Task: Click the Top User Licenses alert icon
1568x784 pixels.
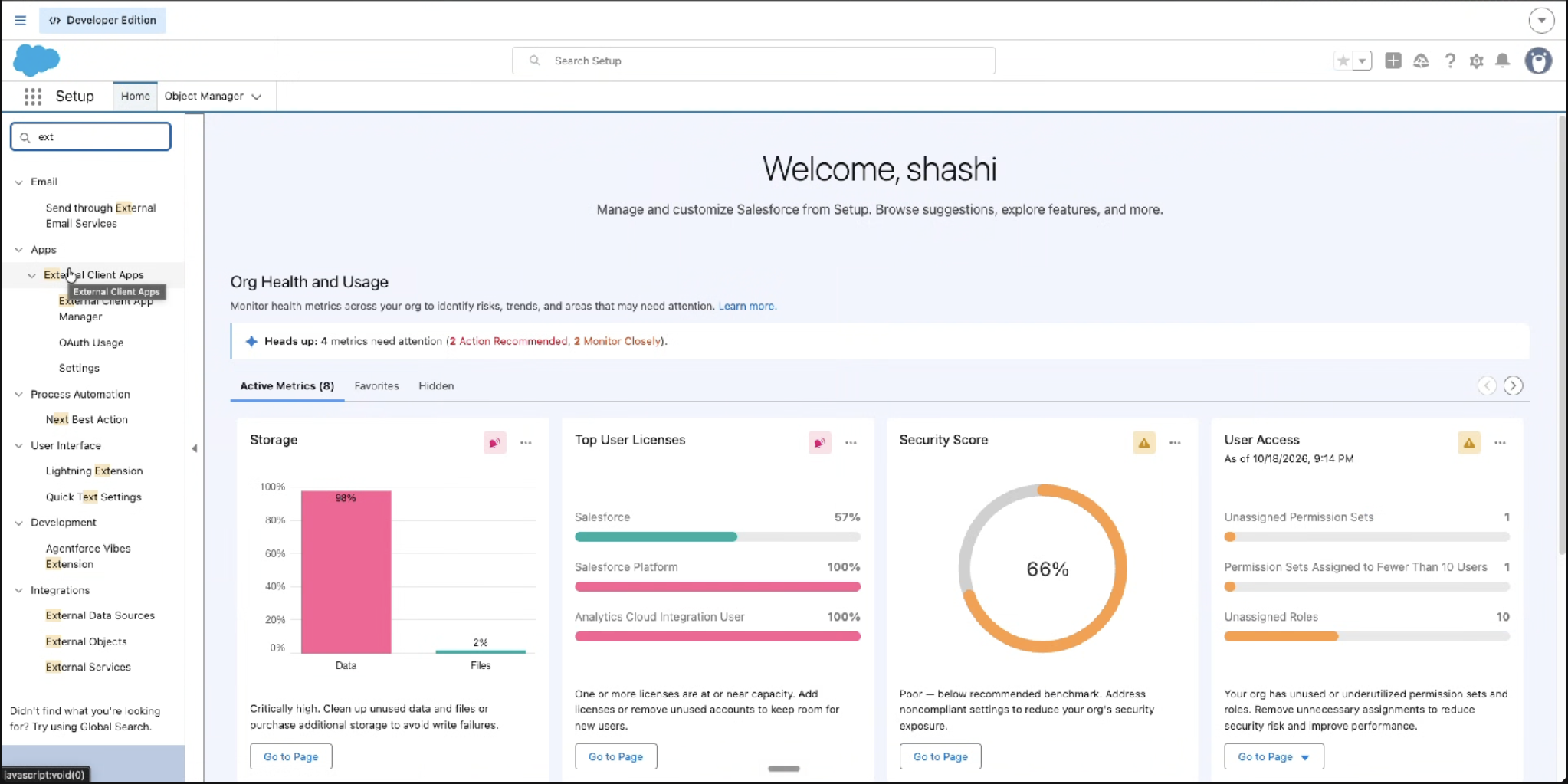Action: (x=819, y=442)
